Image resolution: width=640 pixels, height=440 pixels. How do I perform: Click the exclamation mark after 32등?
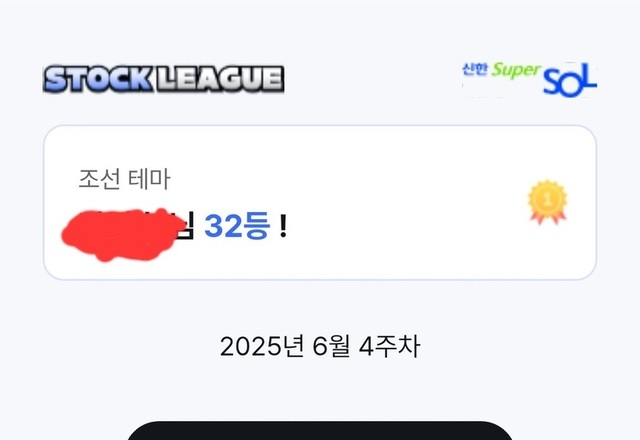click(x=283, y=226)
